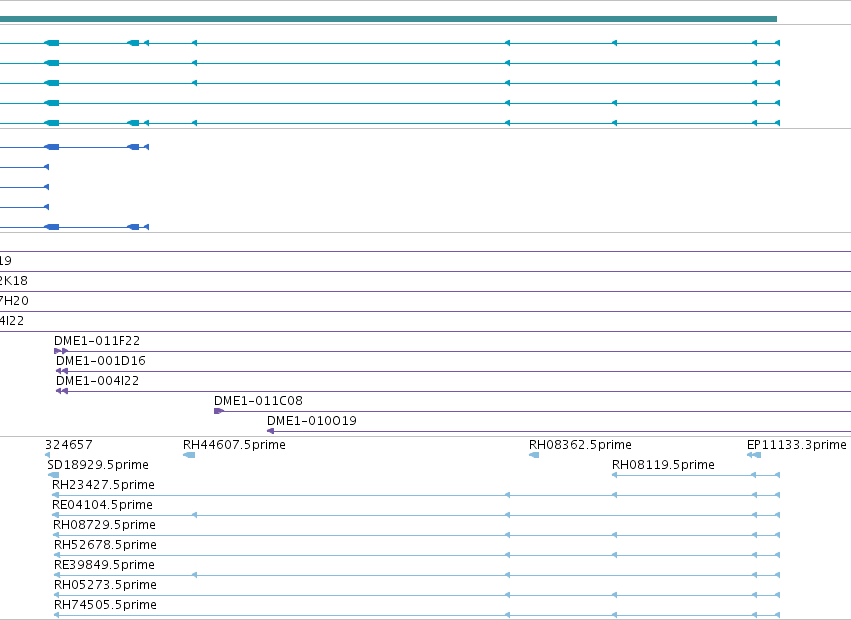The image size is (851, 620).
Task: Select EST RH44607.5prime label
Action: [234, 445]
